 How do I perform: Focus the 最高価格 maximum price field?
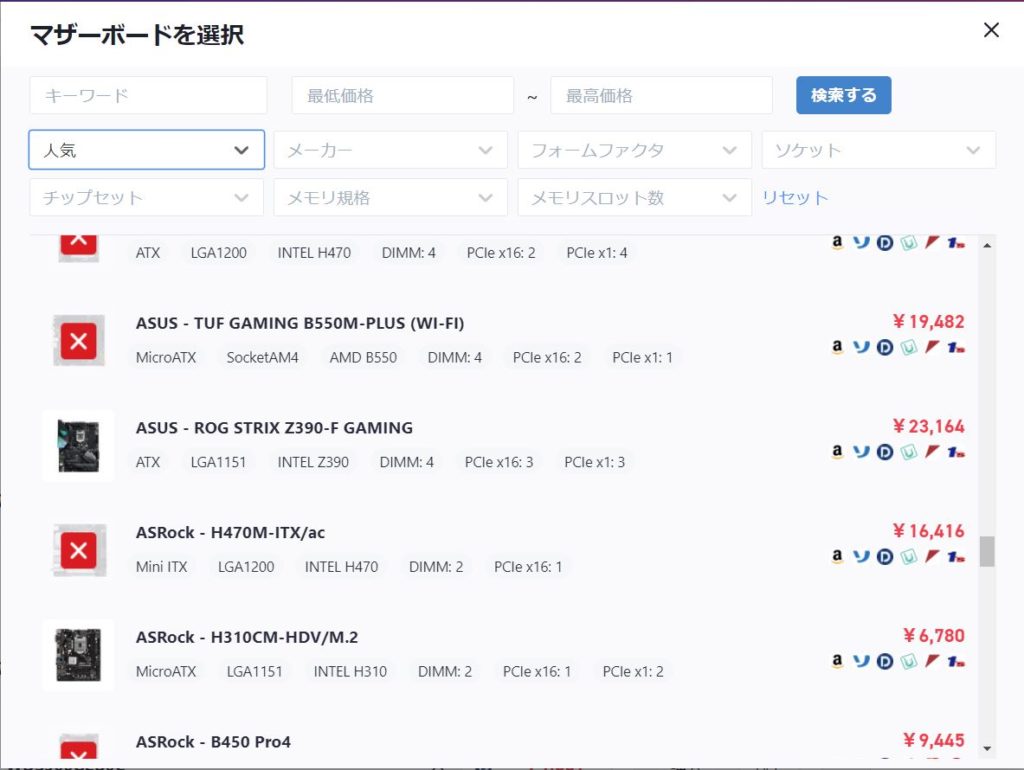662,95
